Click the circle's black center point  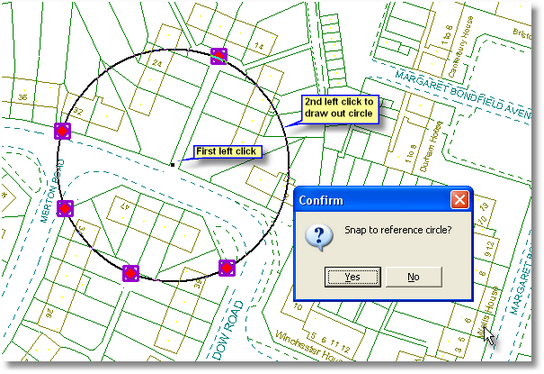pos(172,165)
